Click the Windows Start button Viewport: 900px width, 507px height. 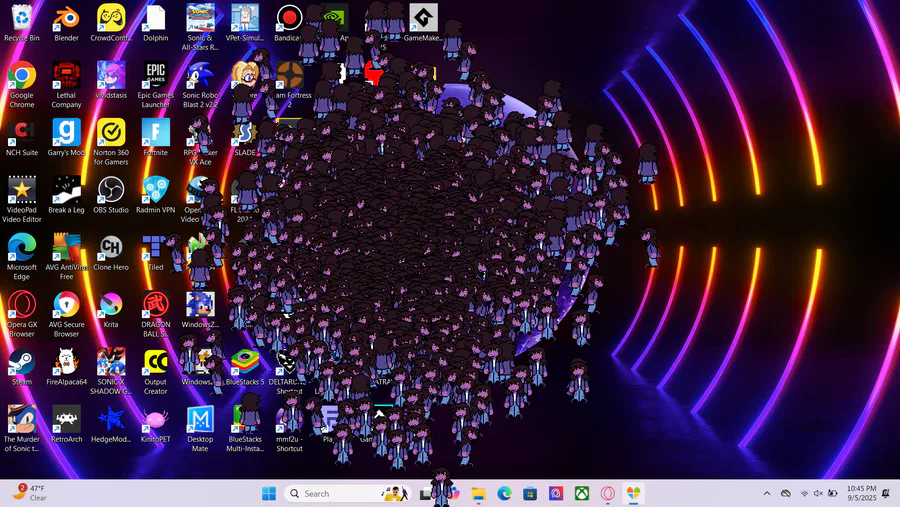coord(269,493)
